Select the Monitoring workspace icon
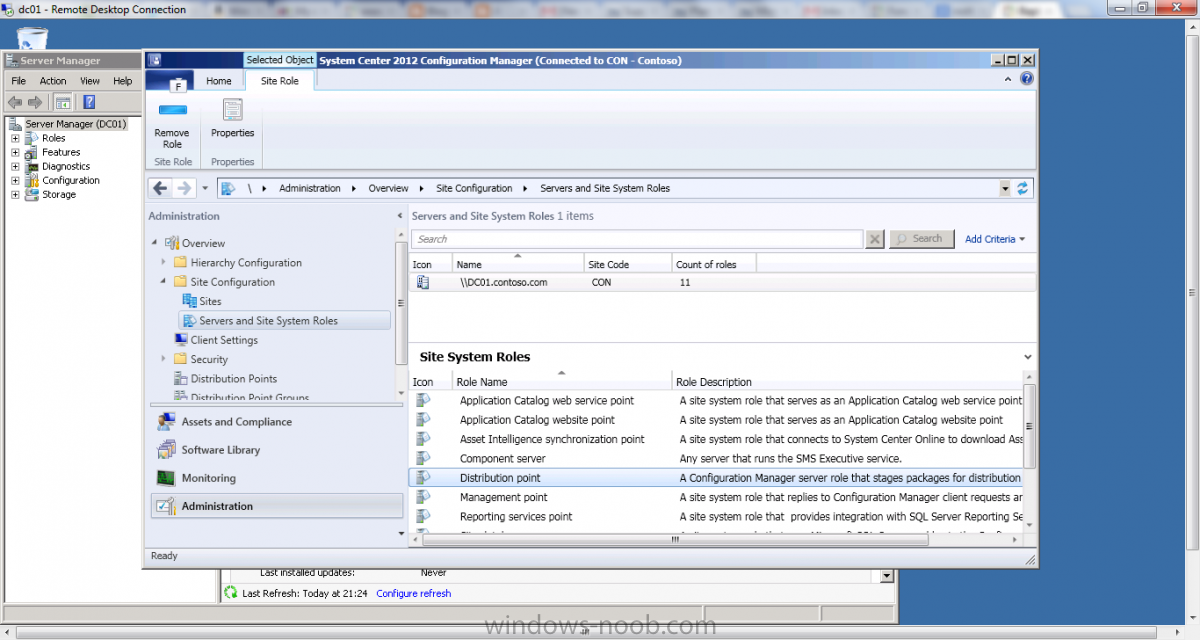Screen dimensions: 1200x640 (167, 478)
